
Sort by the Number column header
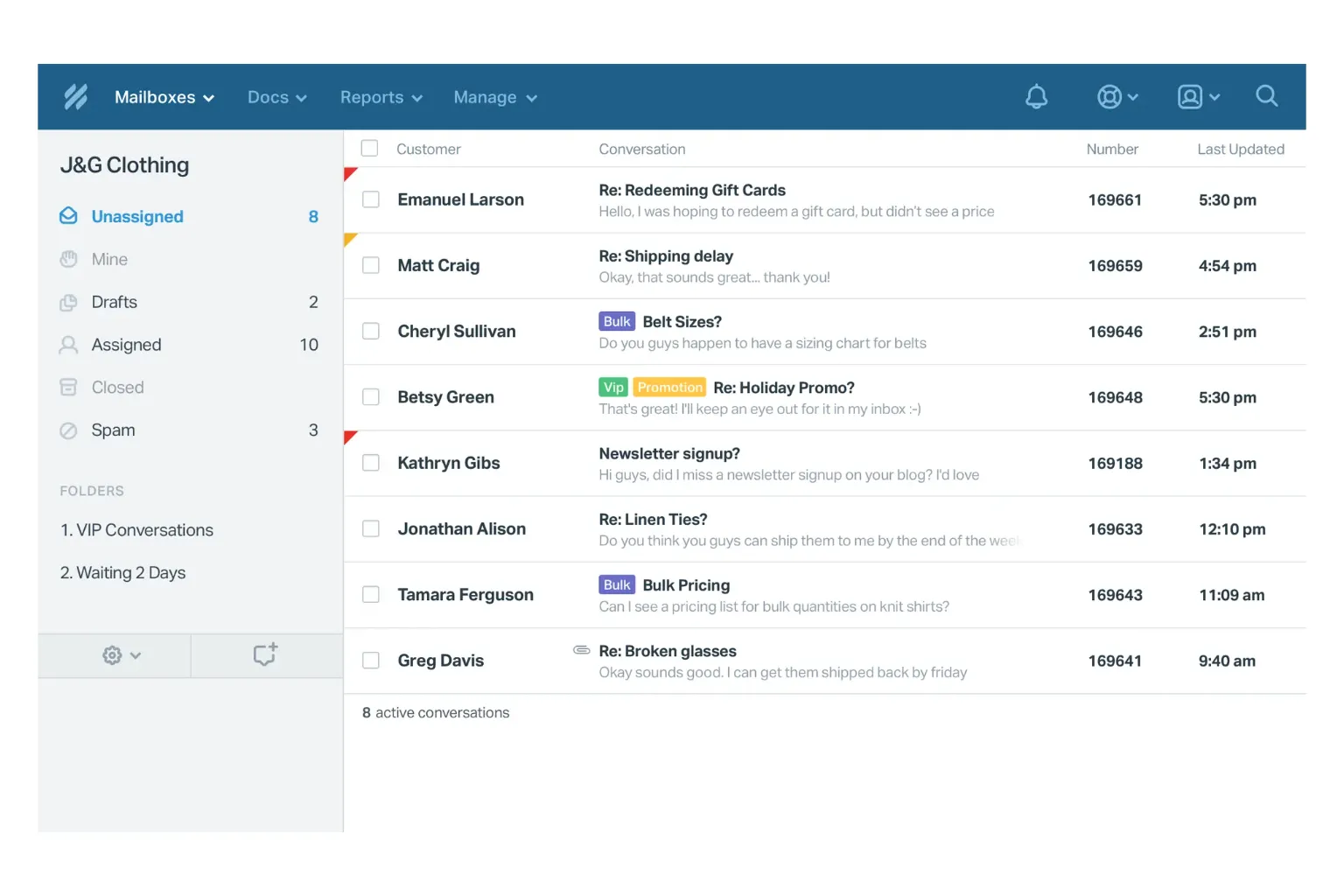1112,149
